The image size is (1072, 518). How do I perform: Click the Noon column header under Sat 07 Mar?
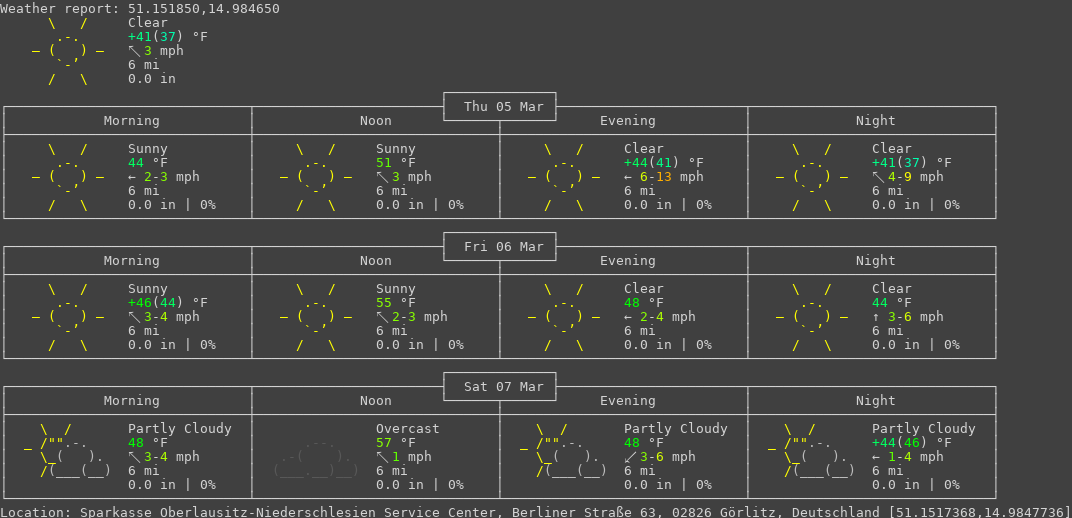click(376, 401)
